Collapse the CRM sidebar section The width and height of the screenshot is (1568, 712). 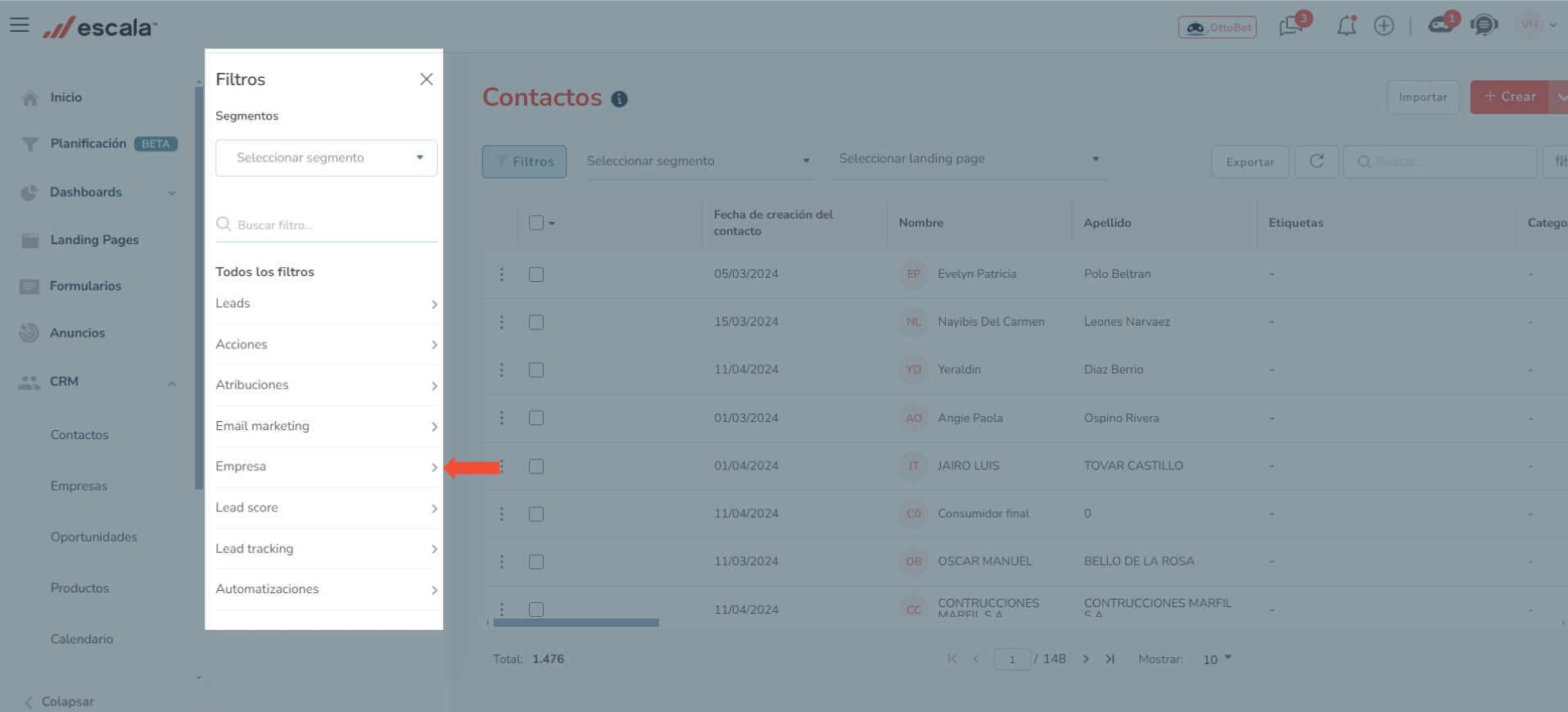[98, 382]
